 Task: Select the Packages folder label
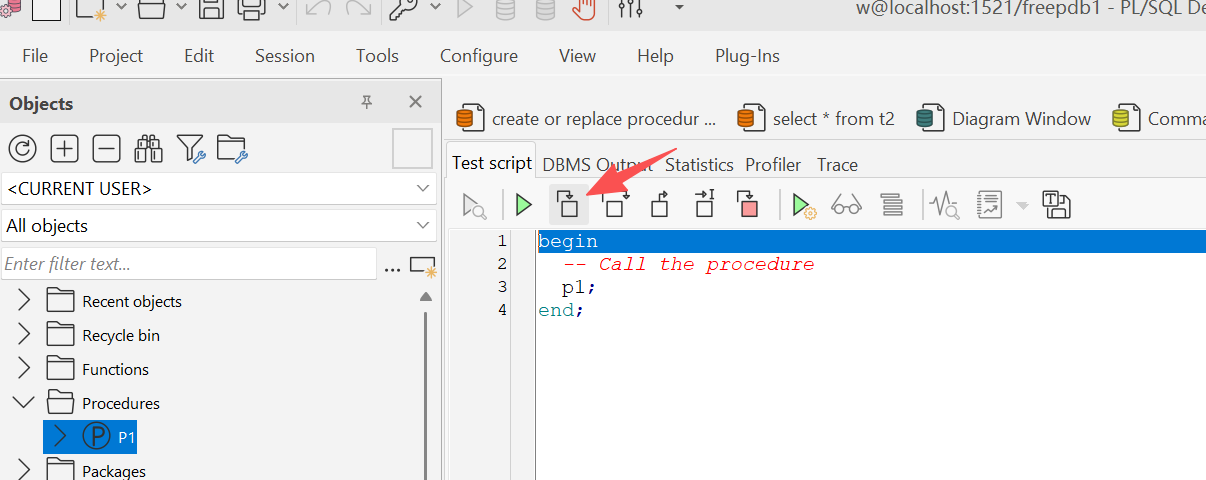pyautogui.click(x=114, y=471)
